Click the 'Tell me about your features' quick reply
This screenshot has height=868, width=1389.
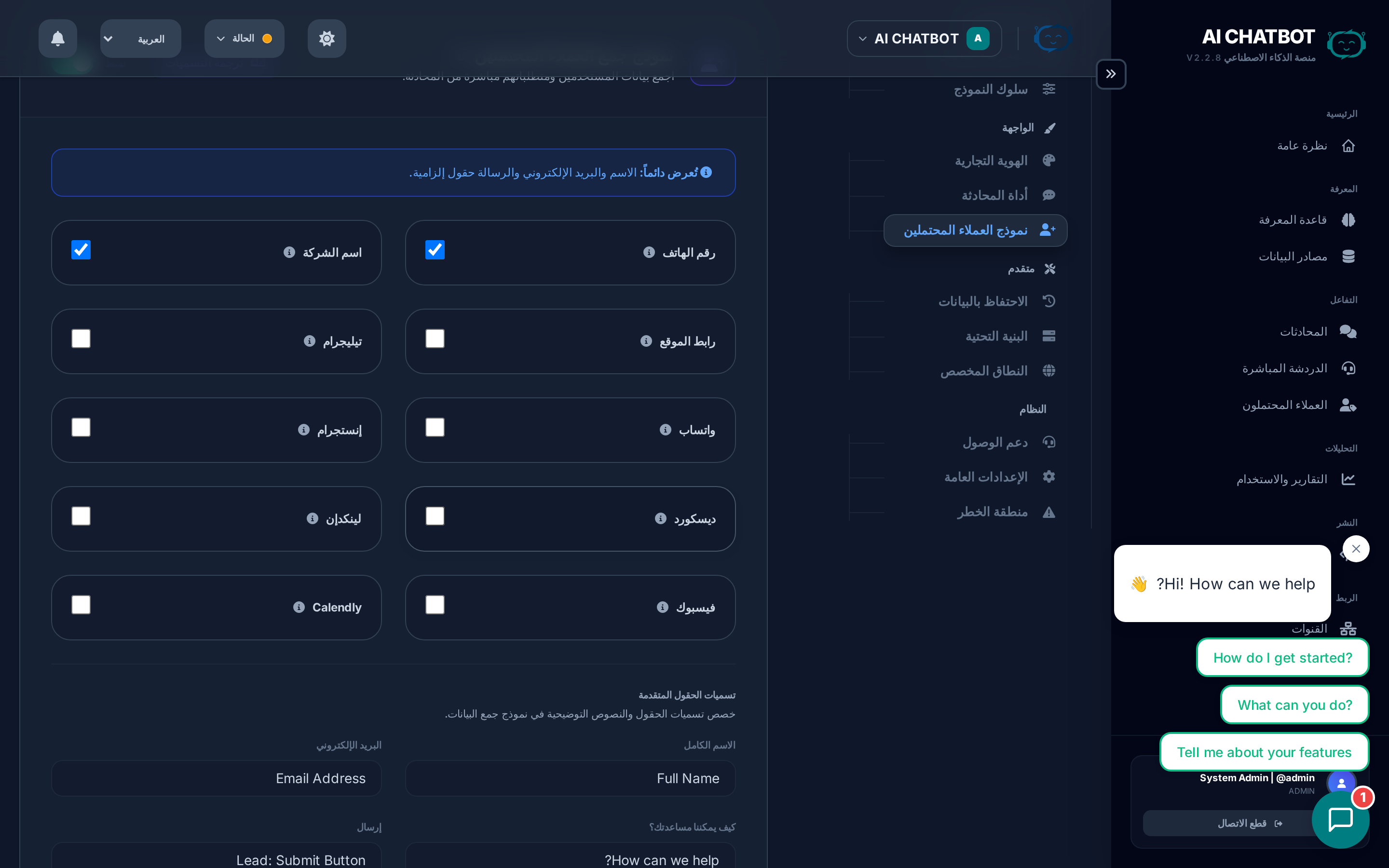pos(1264,751)
